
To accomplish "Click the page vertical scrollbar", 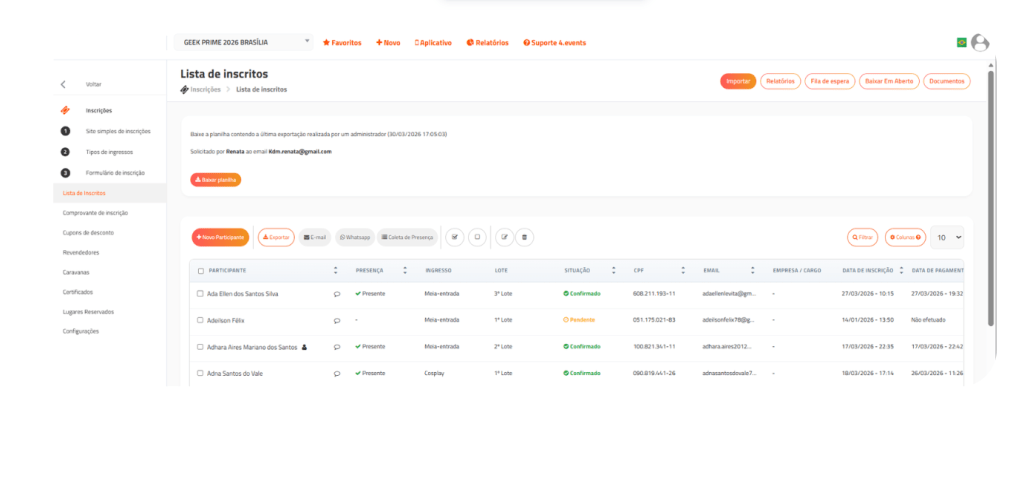I will 990,200.
